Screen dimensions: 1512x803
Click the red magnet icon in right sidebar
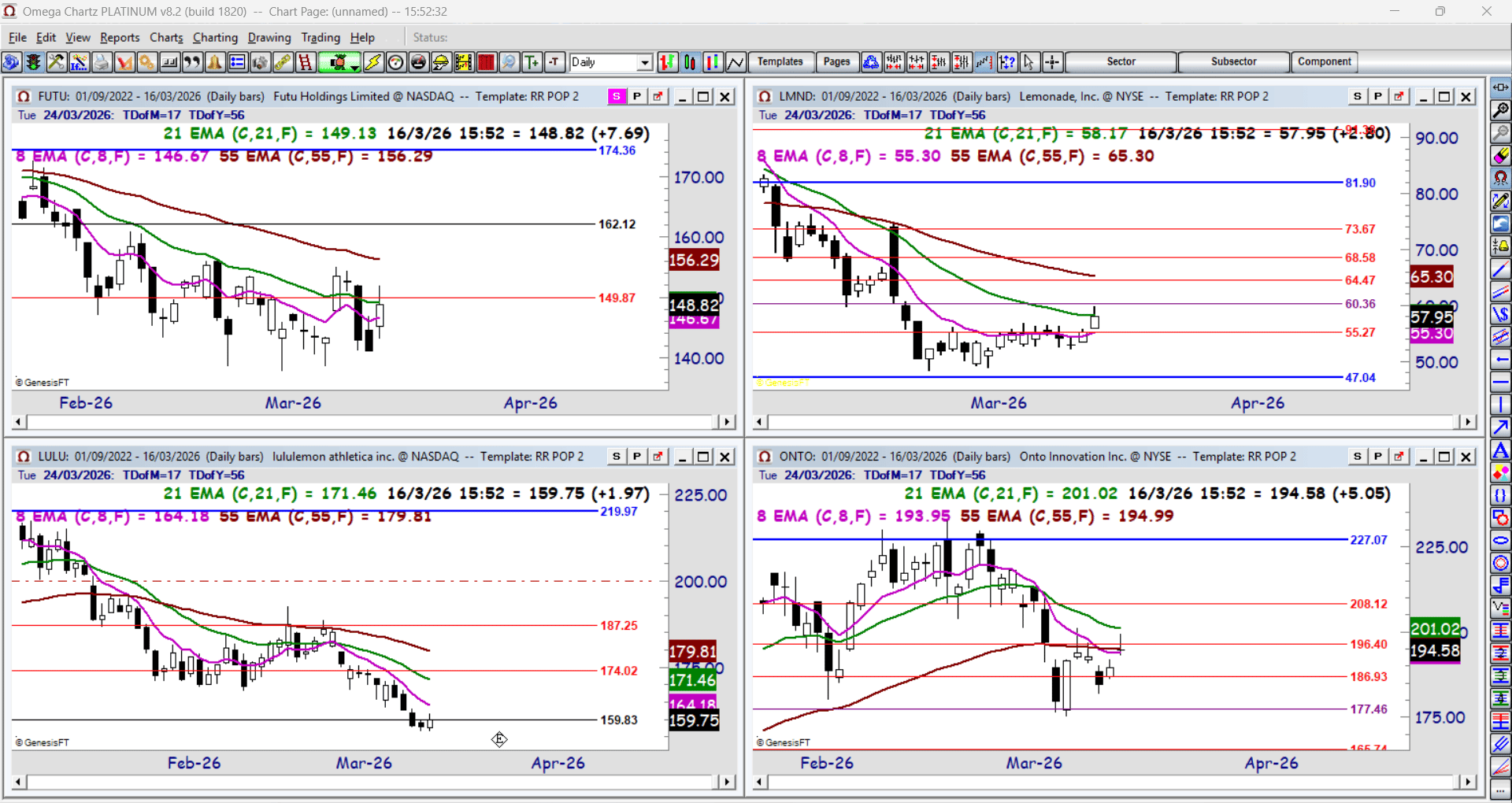(x=1501, y=178)
